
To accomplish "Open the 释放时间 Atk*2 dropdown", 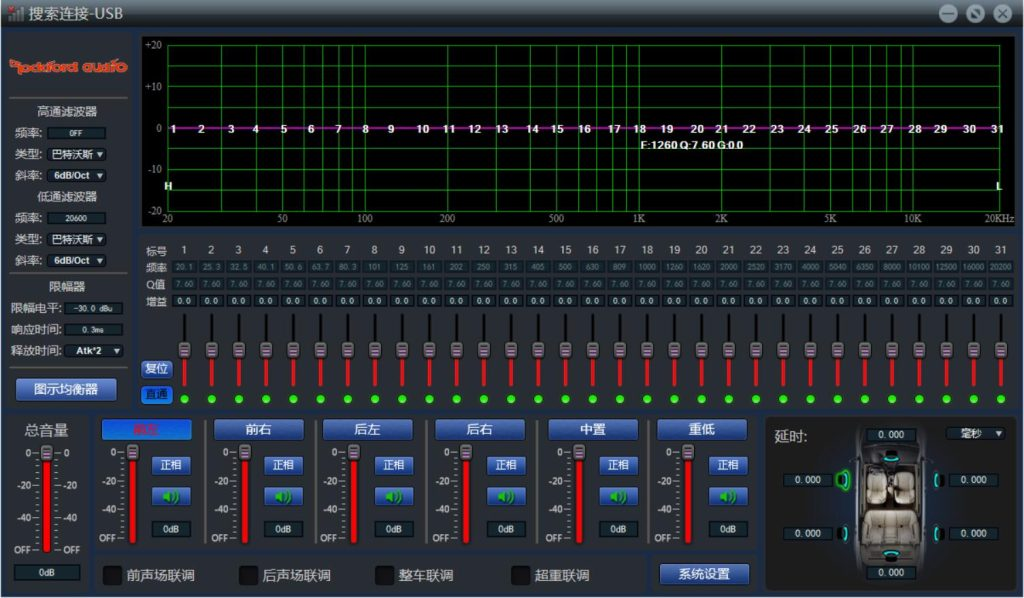I will click(94, 351).
